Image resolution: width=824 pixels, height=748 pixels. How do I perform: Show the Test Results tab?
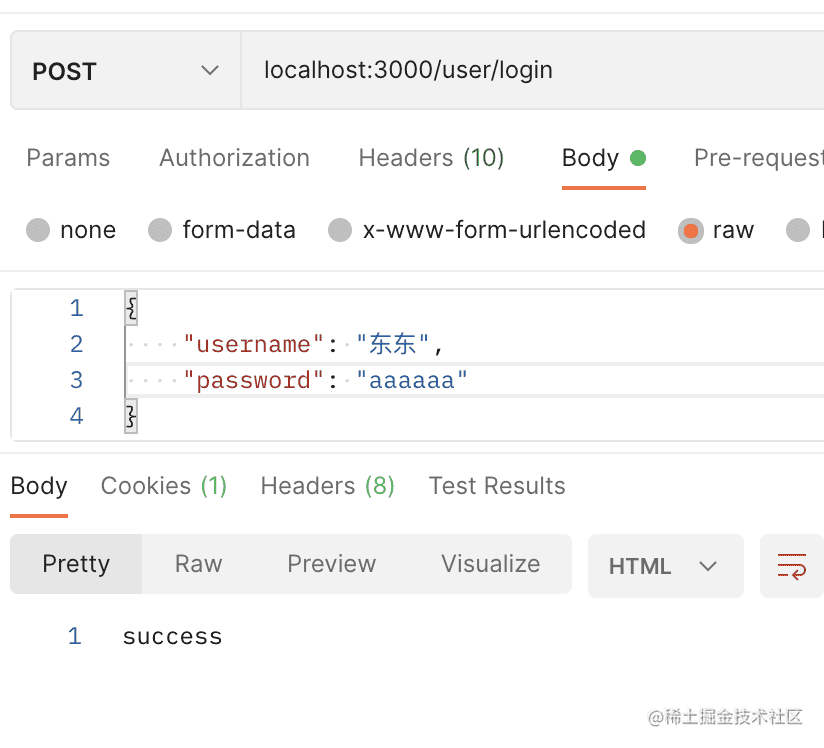[x=497, y=486]
